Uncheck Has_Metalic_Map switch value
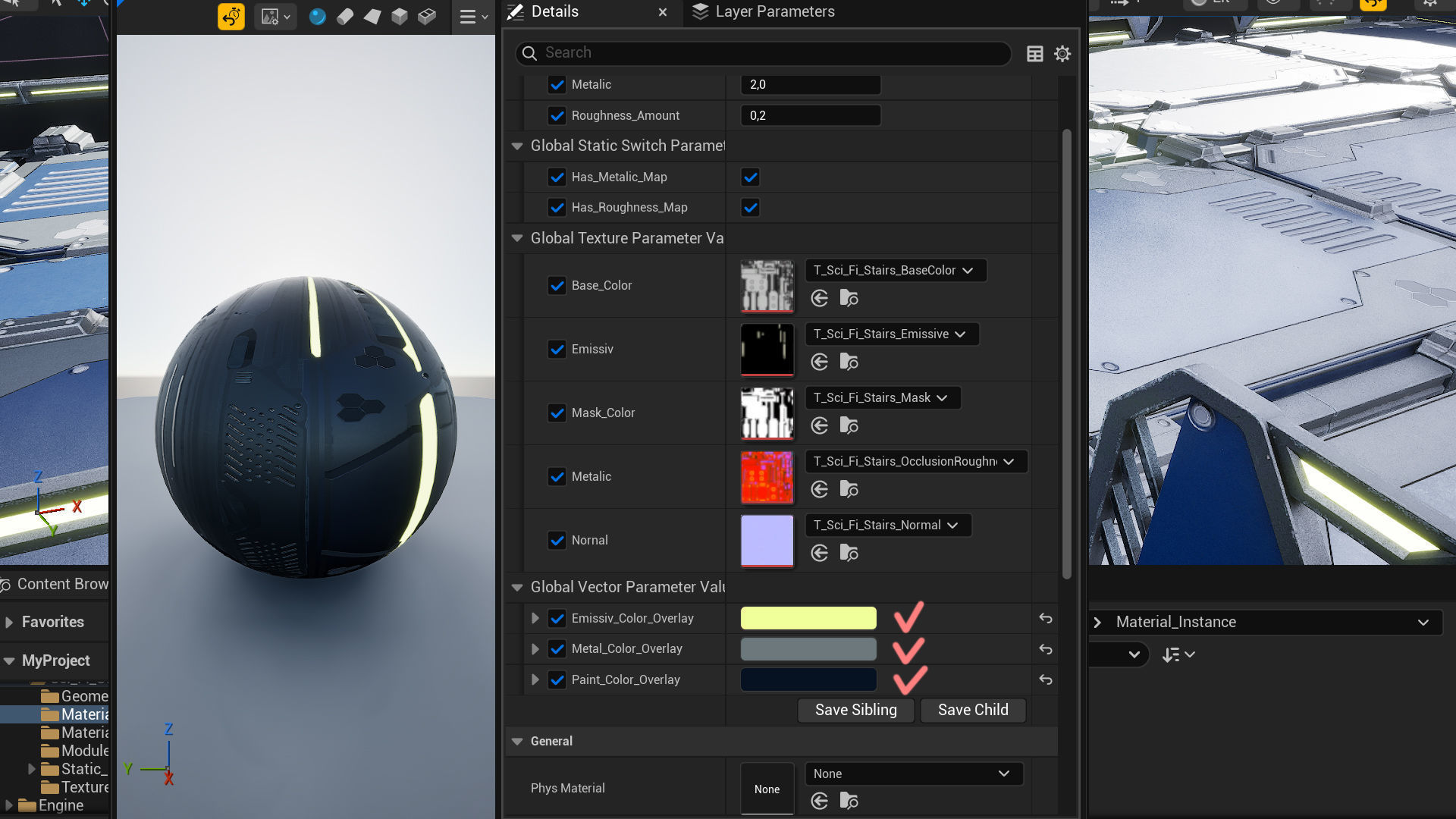The height and width of the screenshot is (819, 1456). tap(750, 177)
